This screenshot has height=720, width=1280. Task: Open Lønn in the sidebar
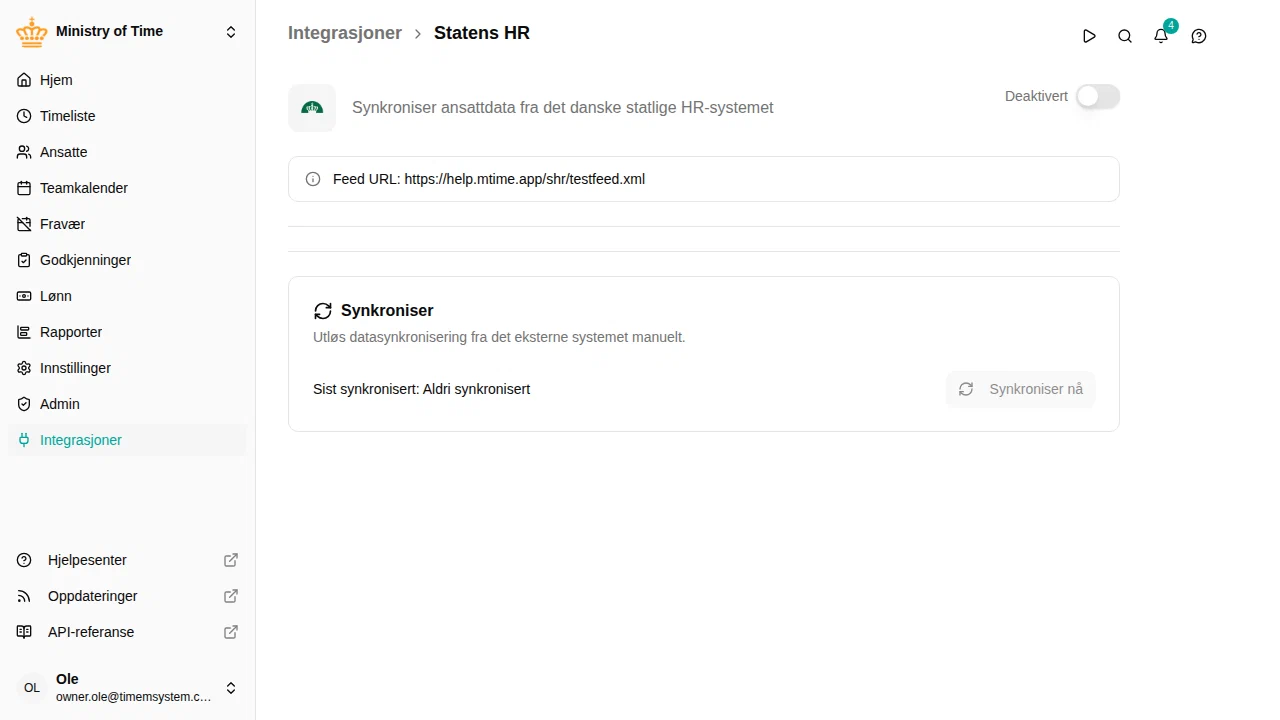[x=127, y=296]
